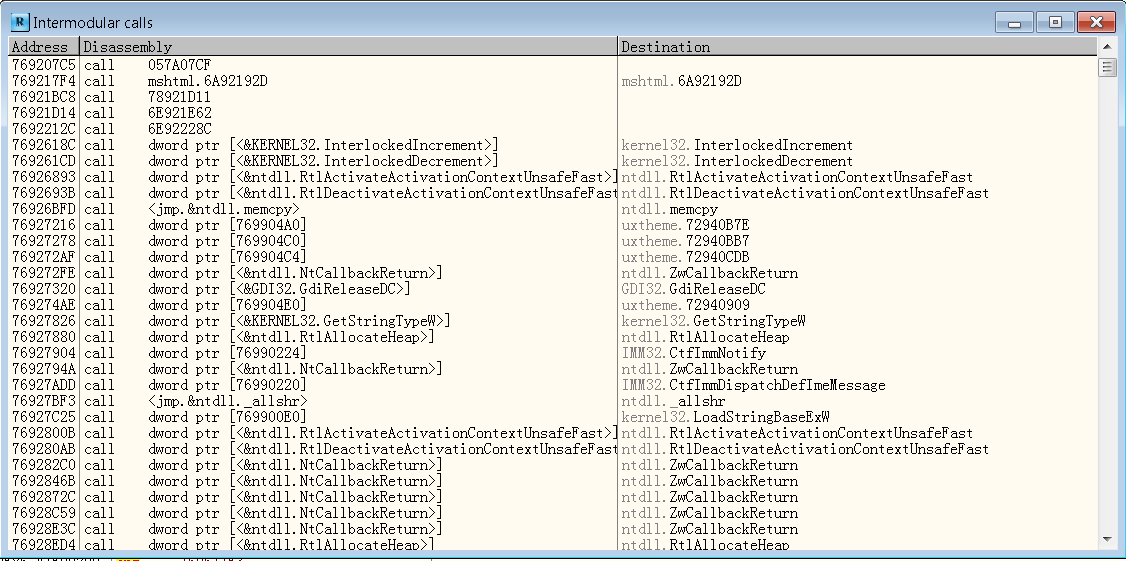Select the call 78921D11 instruction
This screenshot has width=1126, height=561.
pos(147,97)
